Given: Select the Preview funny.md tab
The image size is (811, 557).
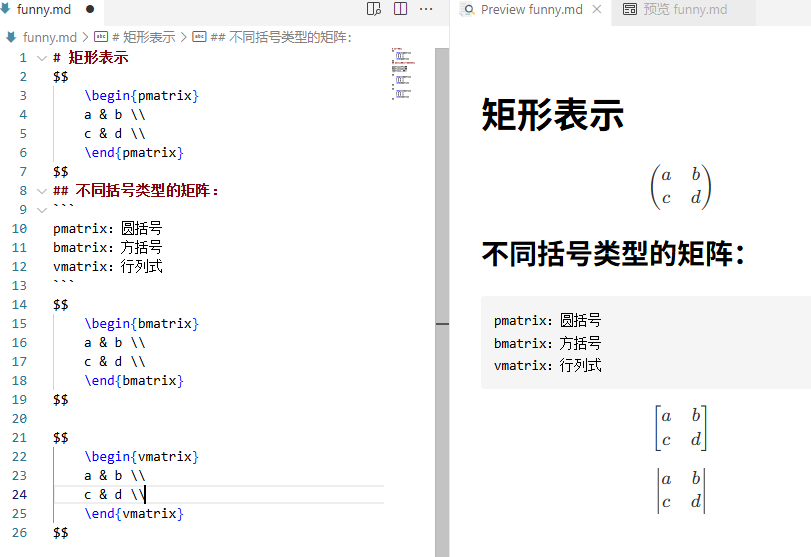Looking at the screenshot, I should (x=531, y=9).
